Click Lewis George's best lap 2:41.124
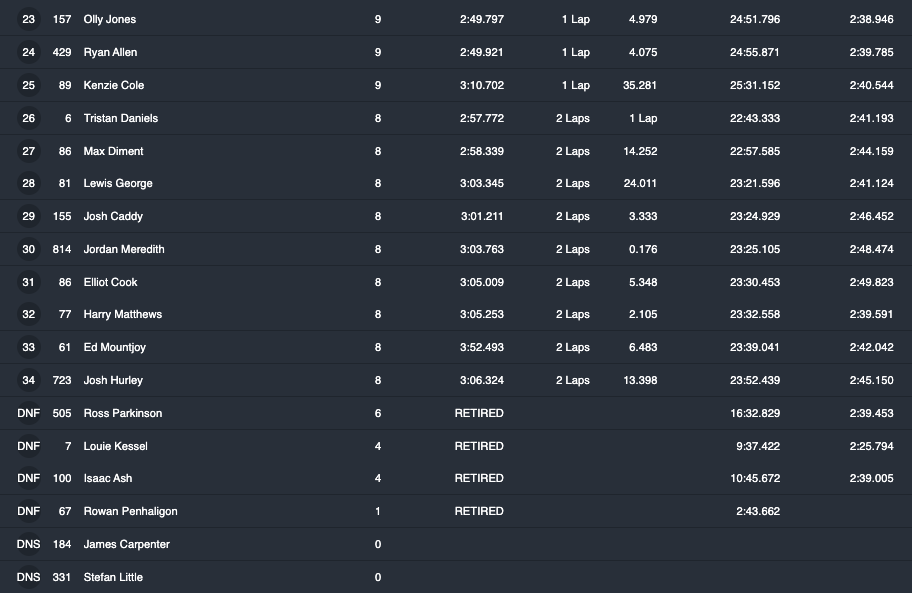This screenshot has width=912, height=593. point(871,183)
